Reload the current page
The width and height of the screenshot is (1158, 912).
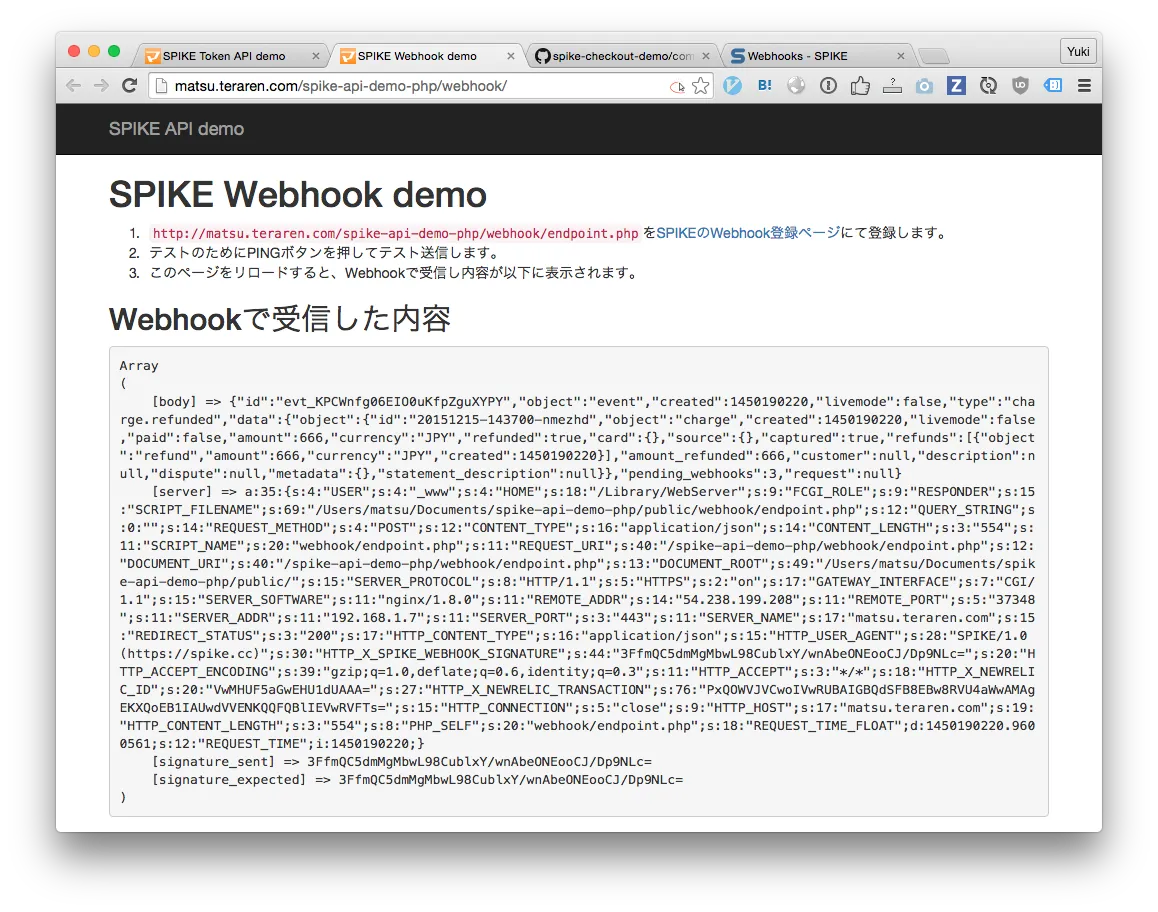129,85
